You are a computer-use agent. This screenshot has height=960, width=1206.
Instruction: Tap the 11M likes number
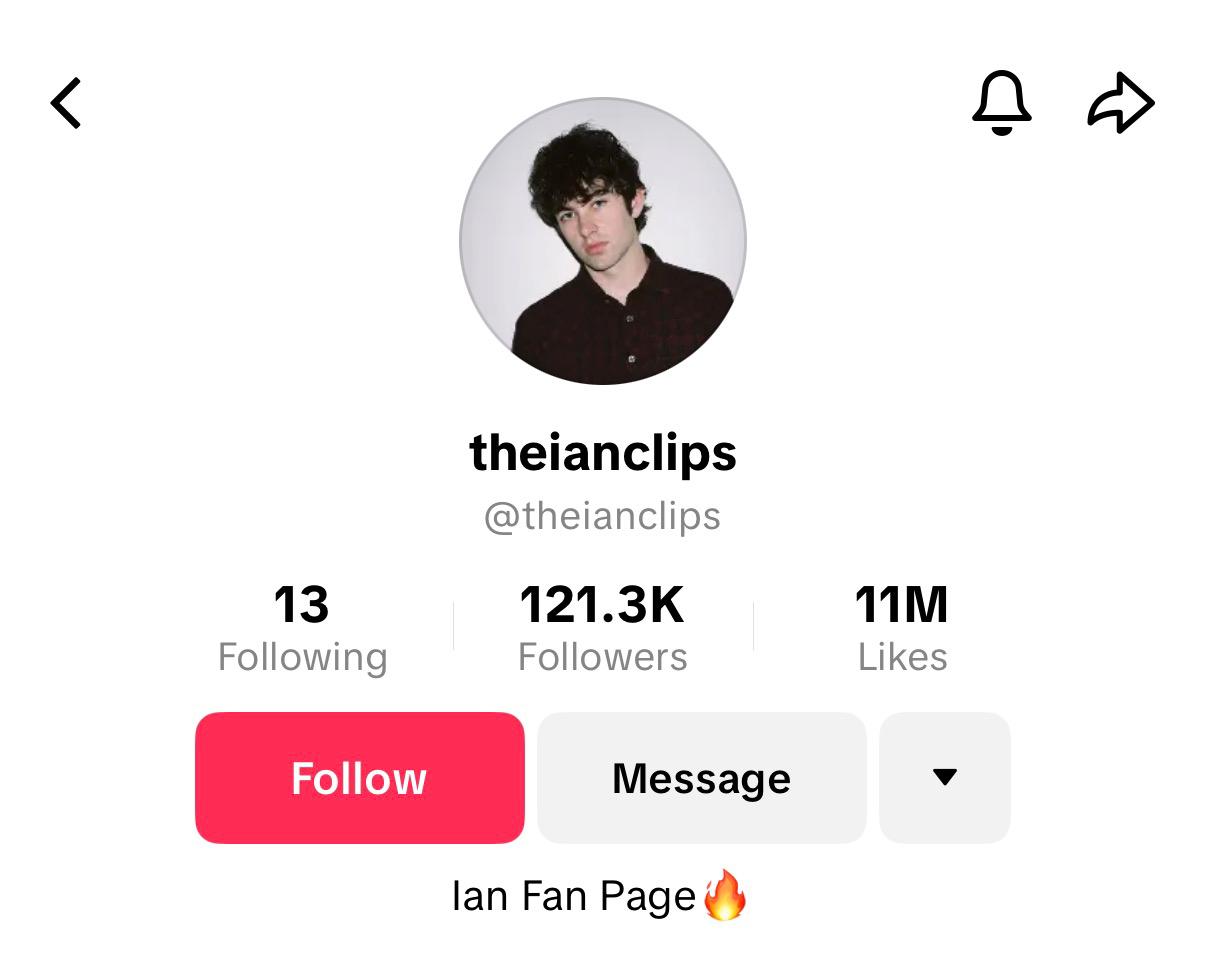click(x=902, y=605)
